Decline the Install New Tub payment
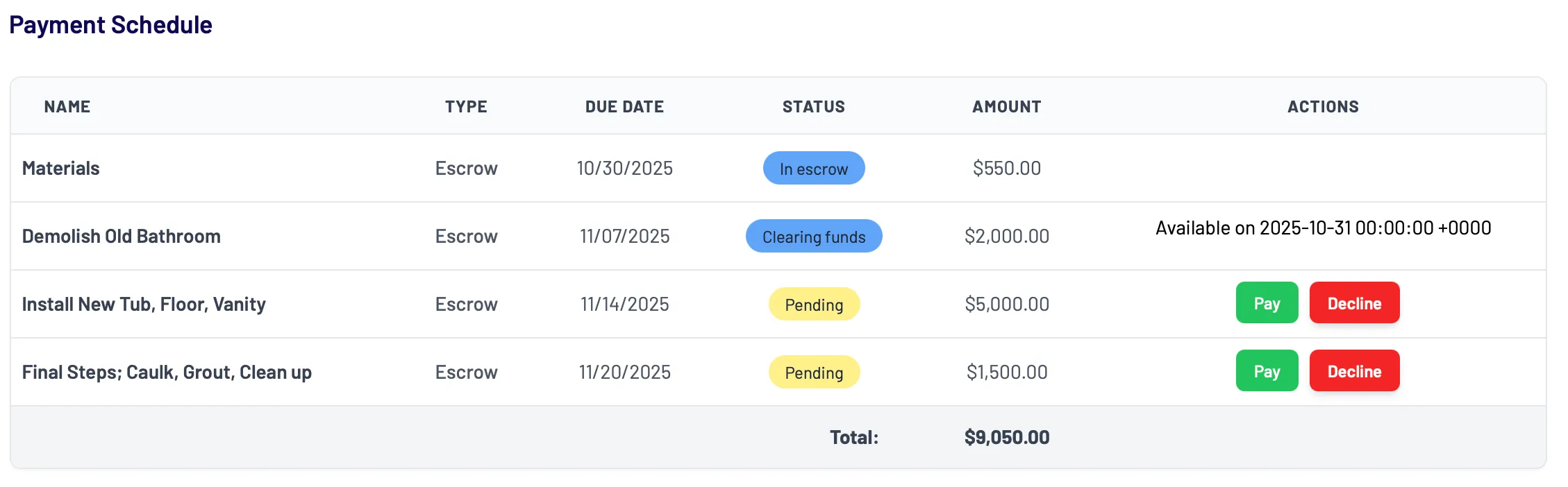 pos(1353,303)
